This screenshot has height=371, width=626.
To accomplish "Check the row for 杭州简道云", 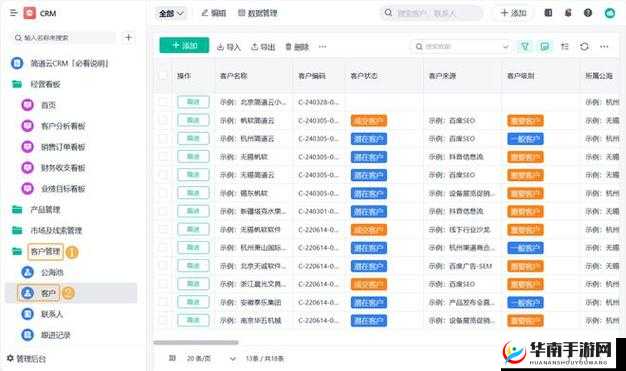I will [x=163, y=139].
